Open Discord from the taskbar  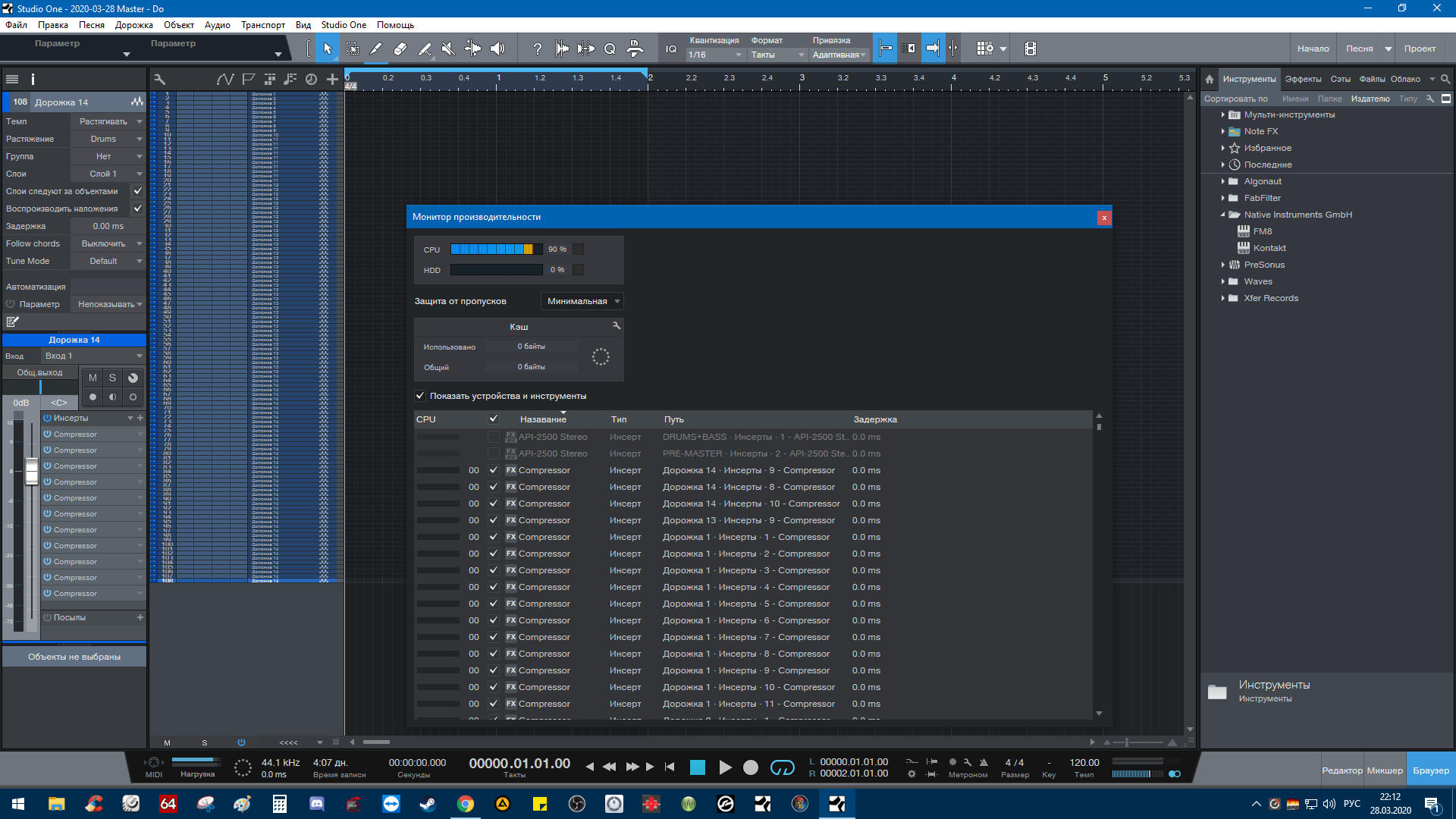[317, 804]
